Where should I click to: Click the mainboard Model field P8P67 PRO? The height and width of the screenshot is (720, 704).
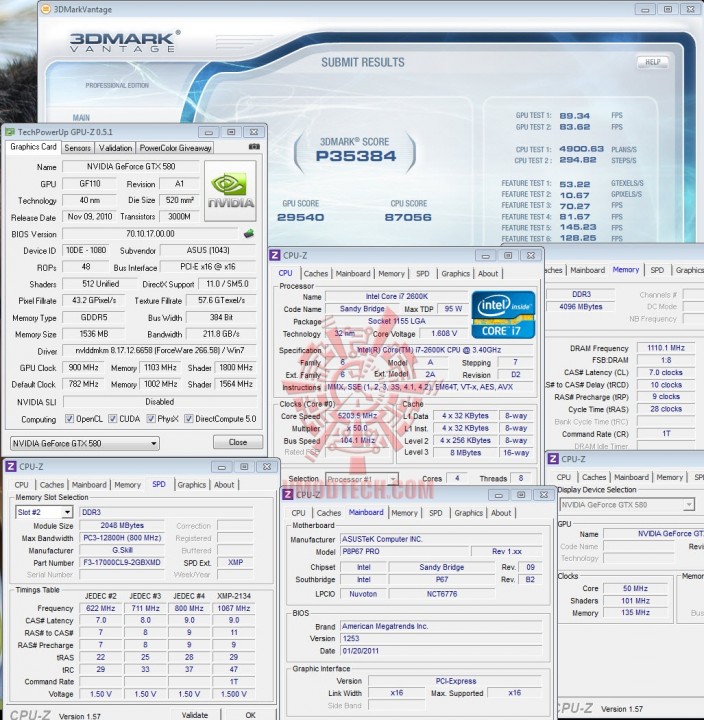point(405,551)
